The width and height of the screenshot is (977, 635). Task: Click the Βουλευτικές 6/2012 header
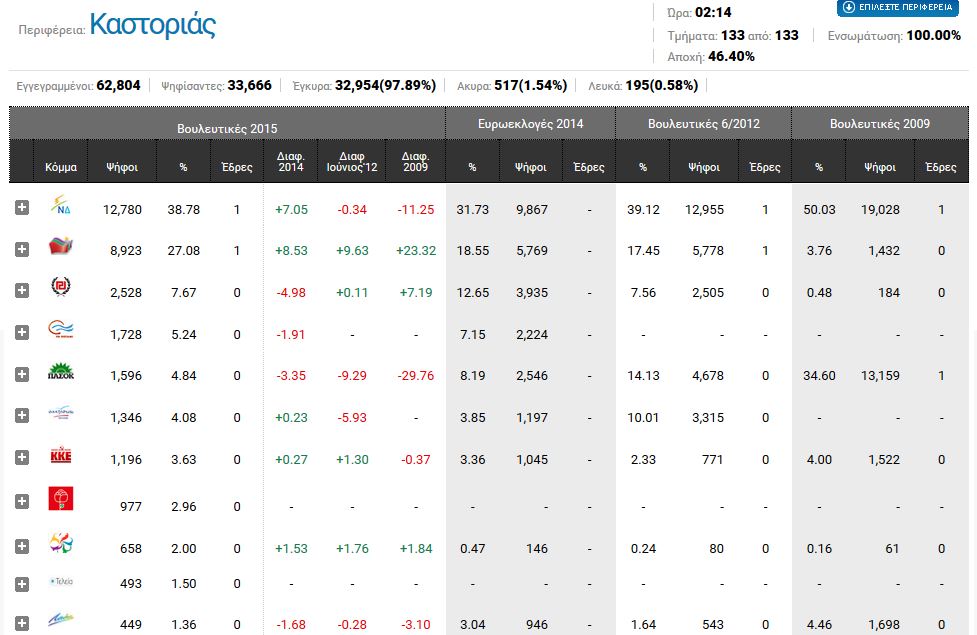(703, 125)
